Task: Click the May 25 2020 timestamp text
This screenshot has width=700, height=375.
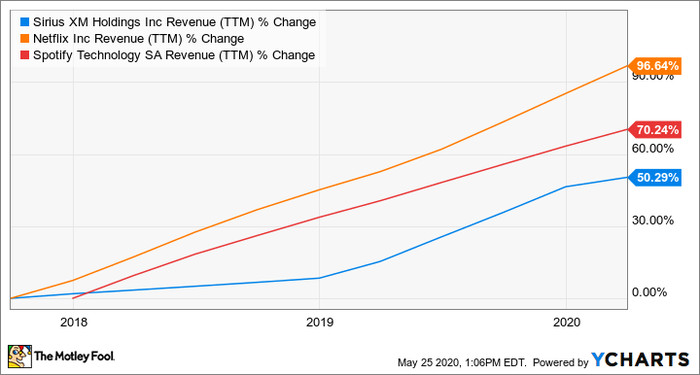Action: pyautogui.click(x=463, y=362)
